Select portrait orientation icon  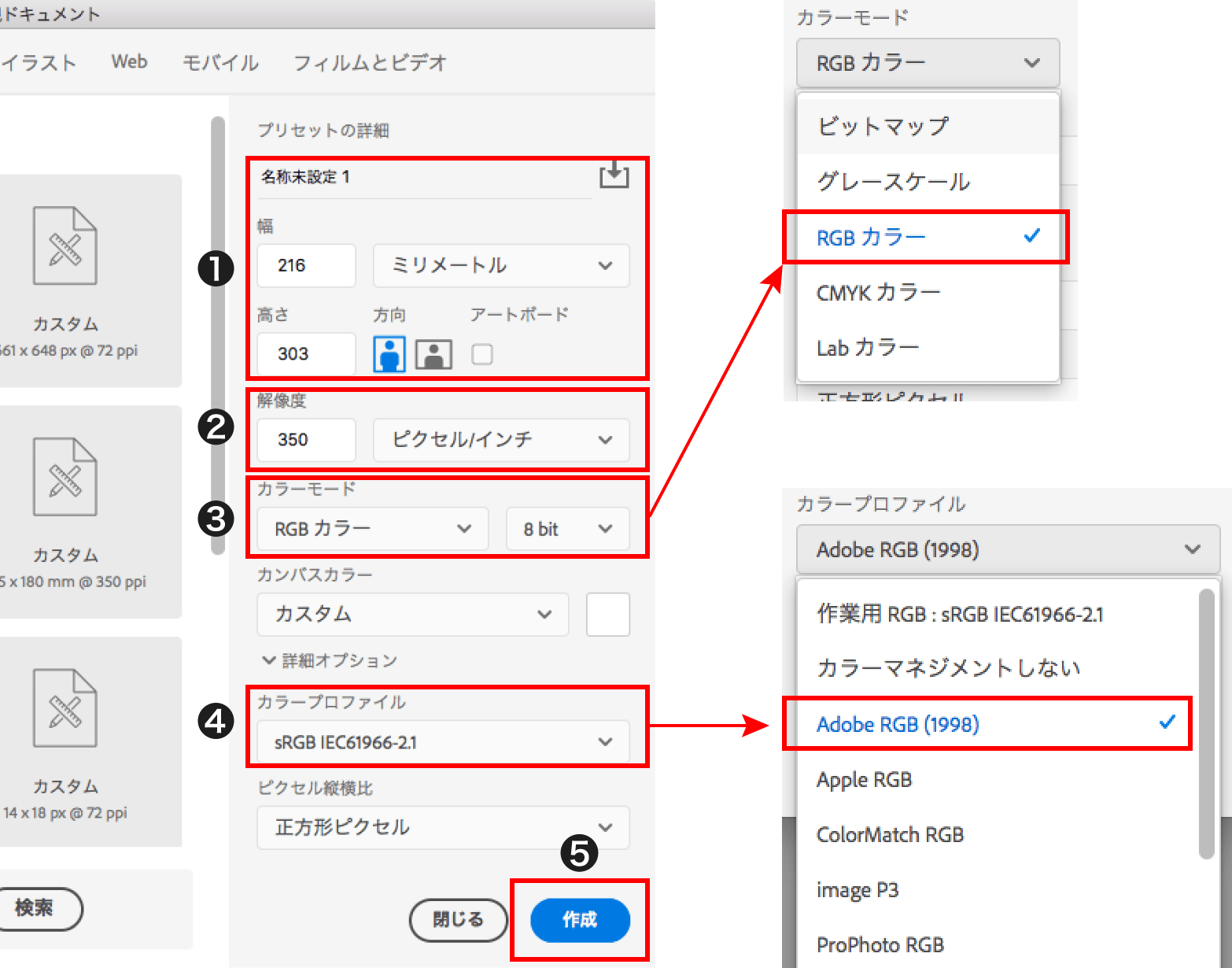point(389,354)
